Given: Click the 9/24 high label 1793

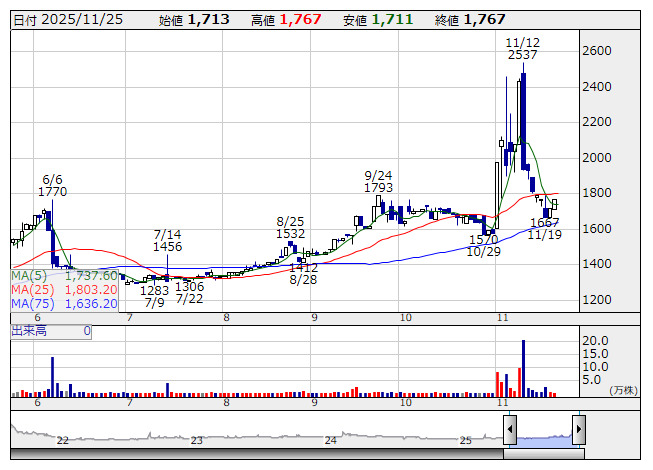Looking at the screenshot, I should click(x=378, y=187).
